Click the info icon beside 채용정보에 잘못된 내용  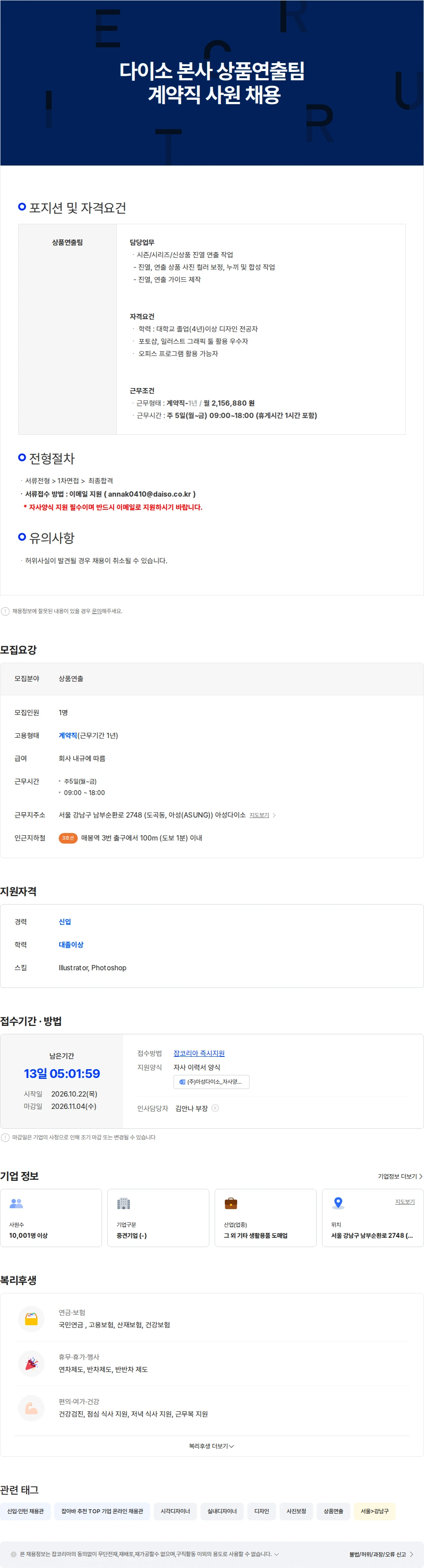pos(5,611)
